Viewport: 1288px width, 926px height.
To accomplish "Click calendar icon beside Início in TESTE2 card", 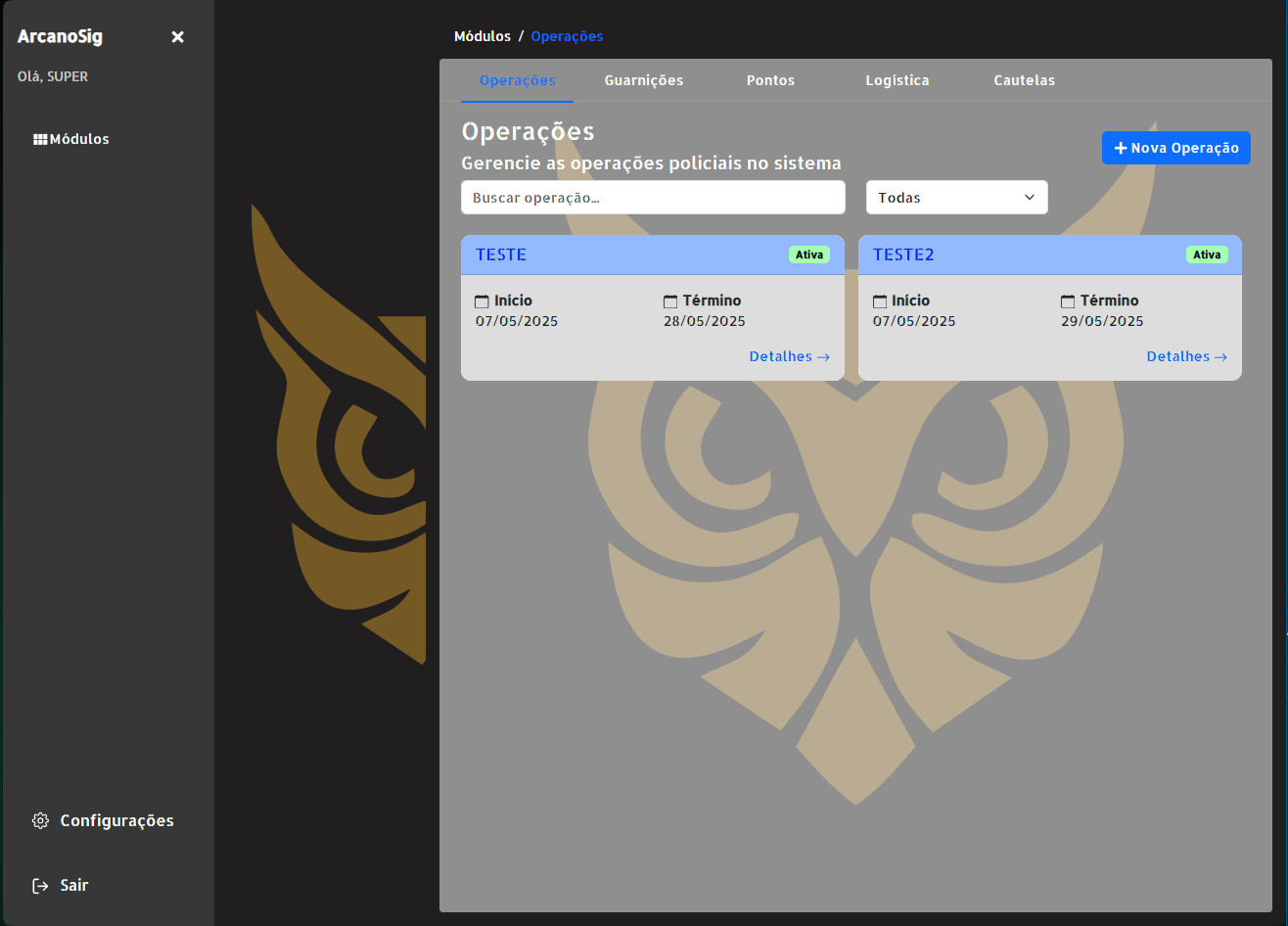I will [879, 301].
